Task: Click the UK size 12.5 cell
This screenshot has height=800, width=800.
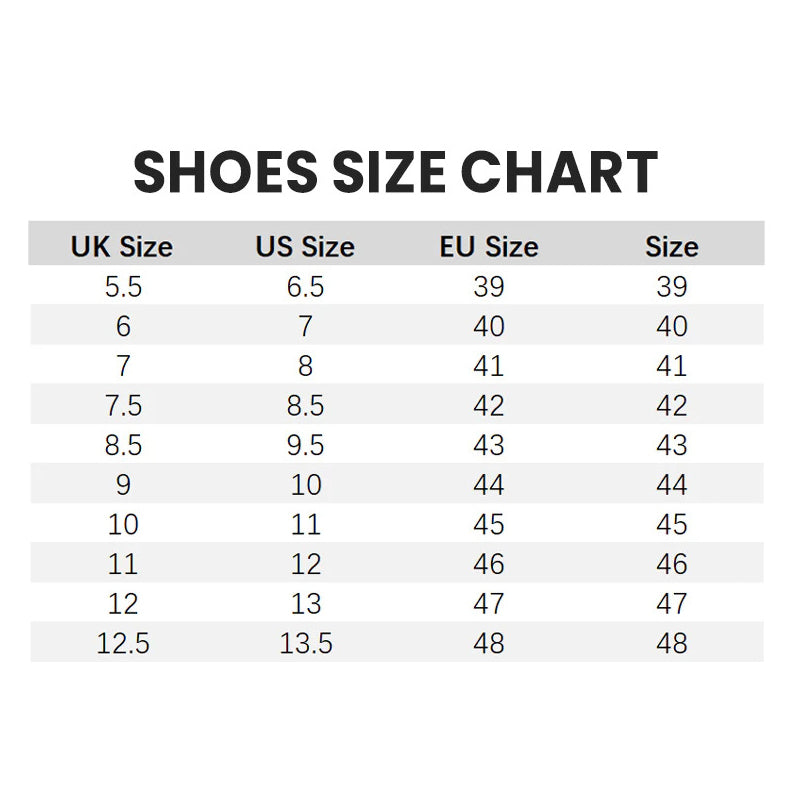Action: (123, 643)
